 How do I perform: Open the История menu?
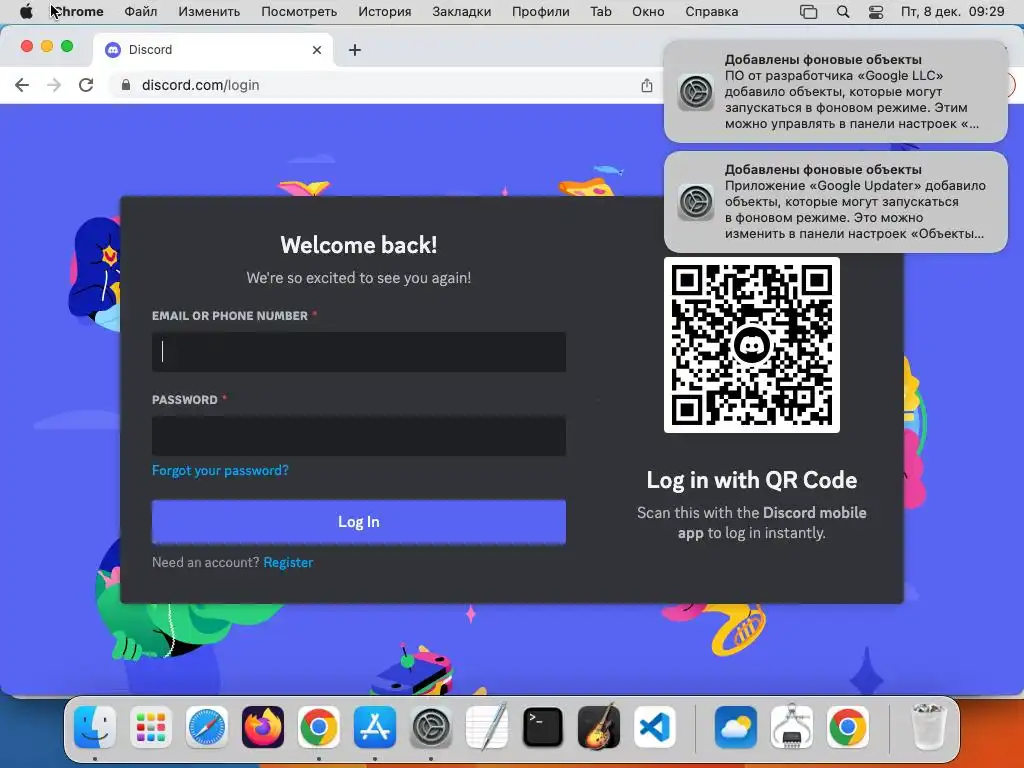385,12
